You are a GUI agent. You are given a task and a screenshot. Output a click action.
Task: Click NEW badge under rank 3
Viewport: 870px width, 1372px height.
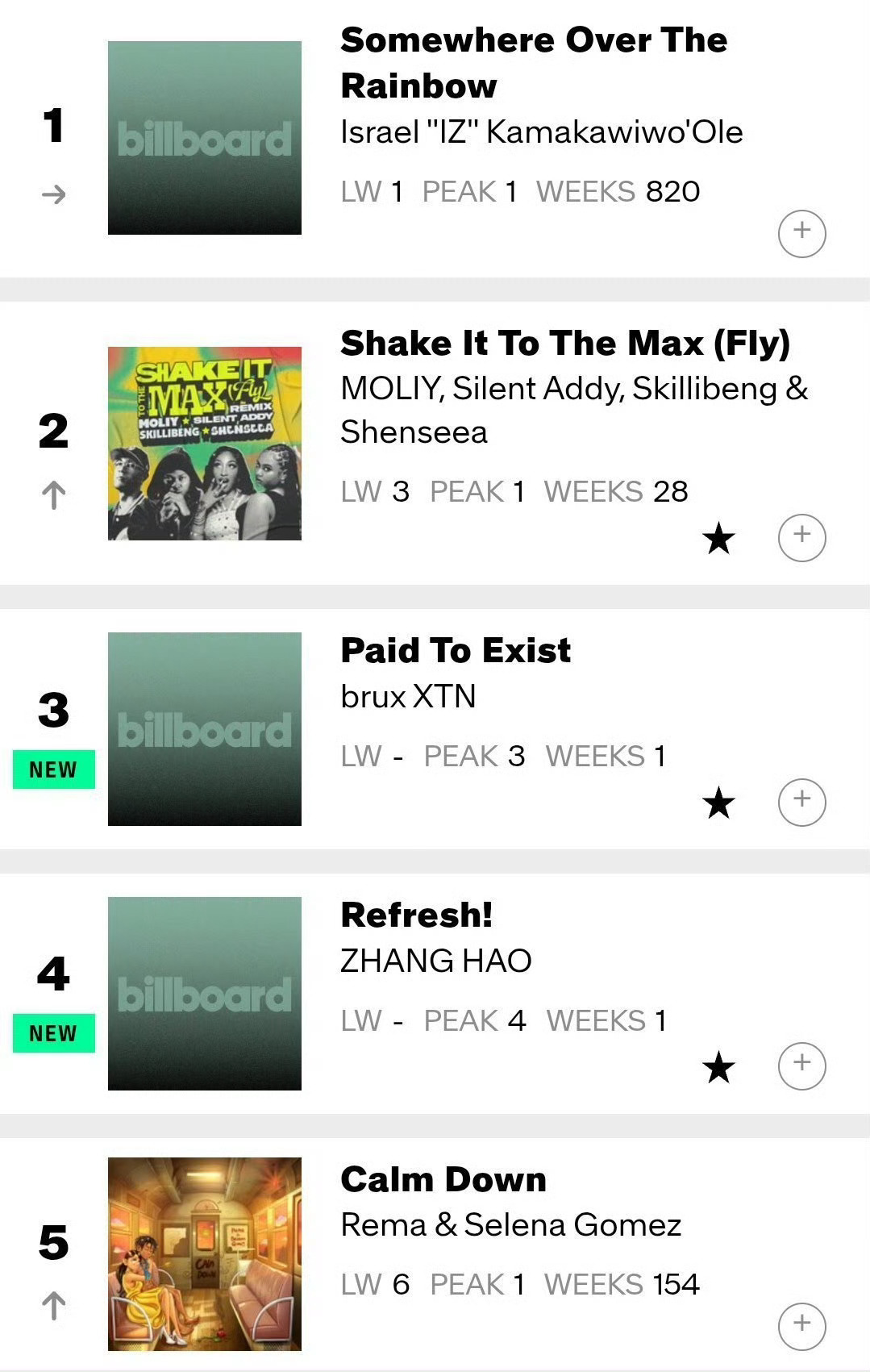click(x=53, y=769)
